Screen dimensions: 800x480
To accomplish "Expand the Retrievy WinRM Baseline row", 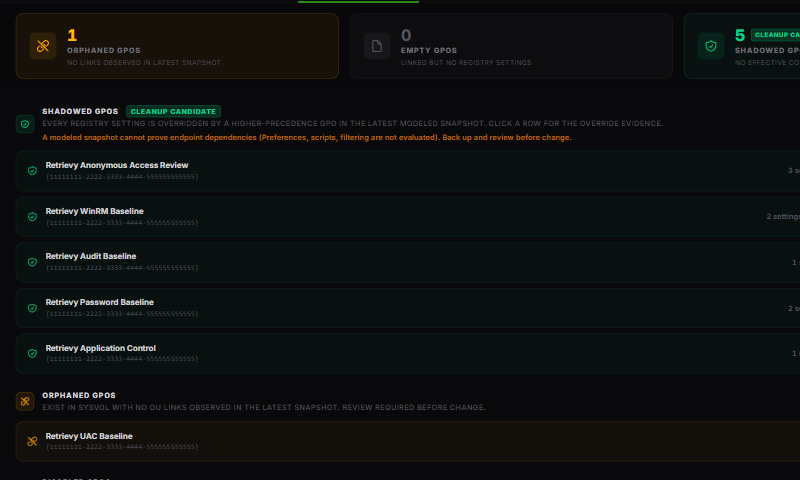I will pos(408,217).
